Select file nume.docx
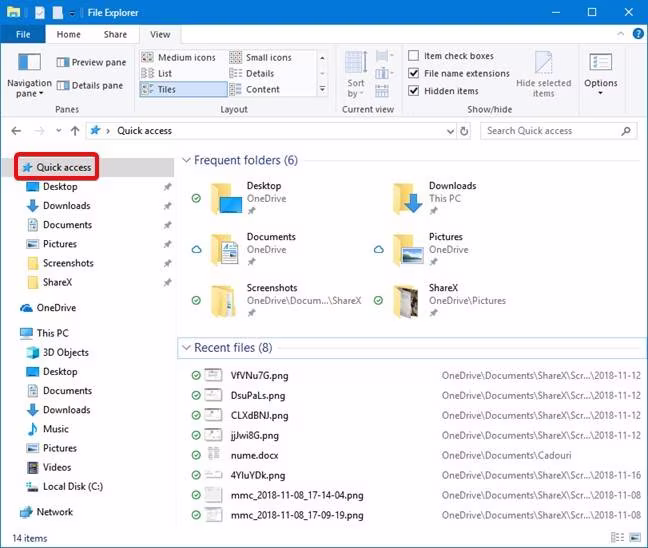Screen dimensions: 648x548 click(x=255, y=455)
